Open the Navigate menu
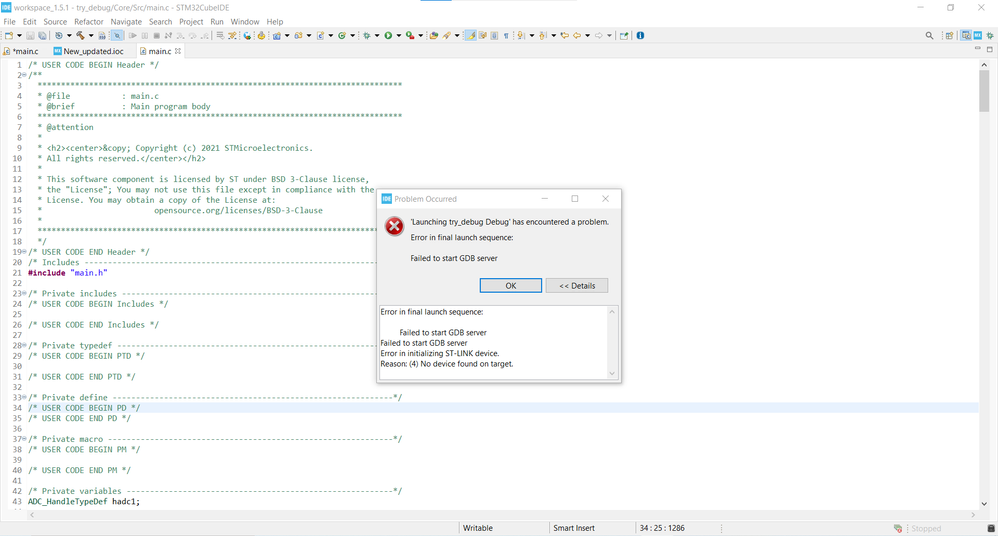998x536 pixels. [126, 22]
